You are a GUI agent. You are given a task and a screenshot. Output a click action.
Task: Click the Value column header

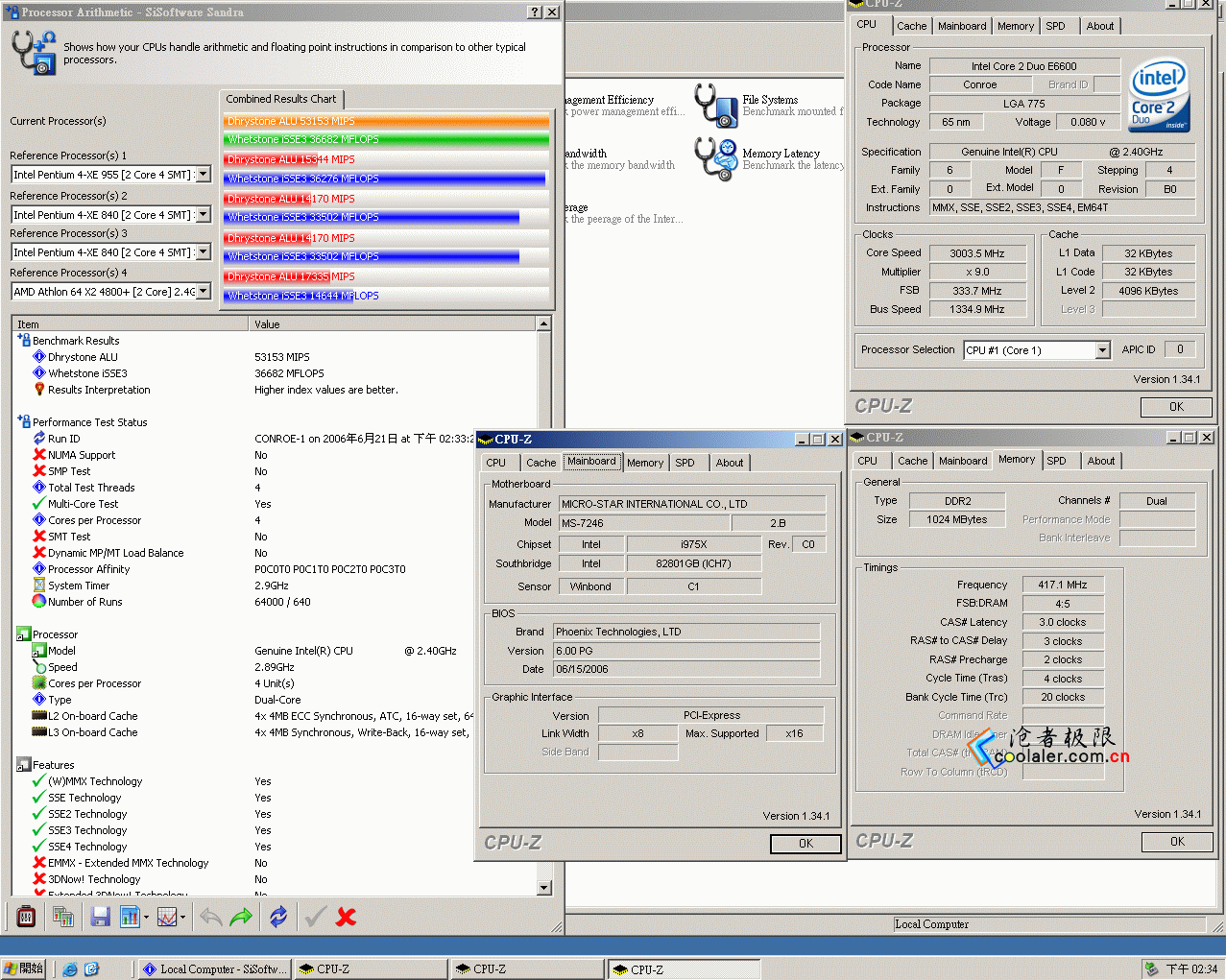click(393, 324)
